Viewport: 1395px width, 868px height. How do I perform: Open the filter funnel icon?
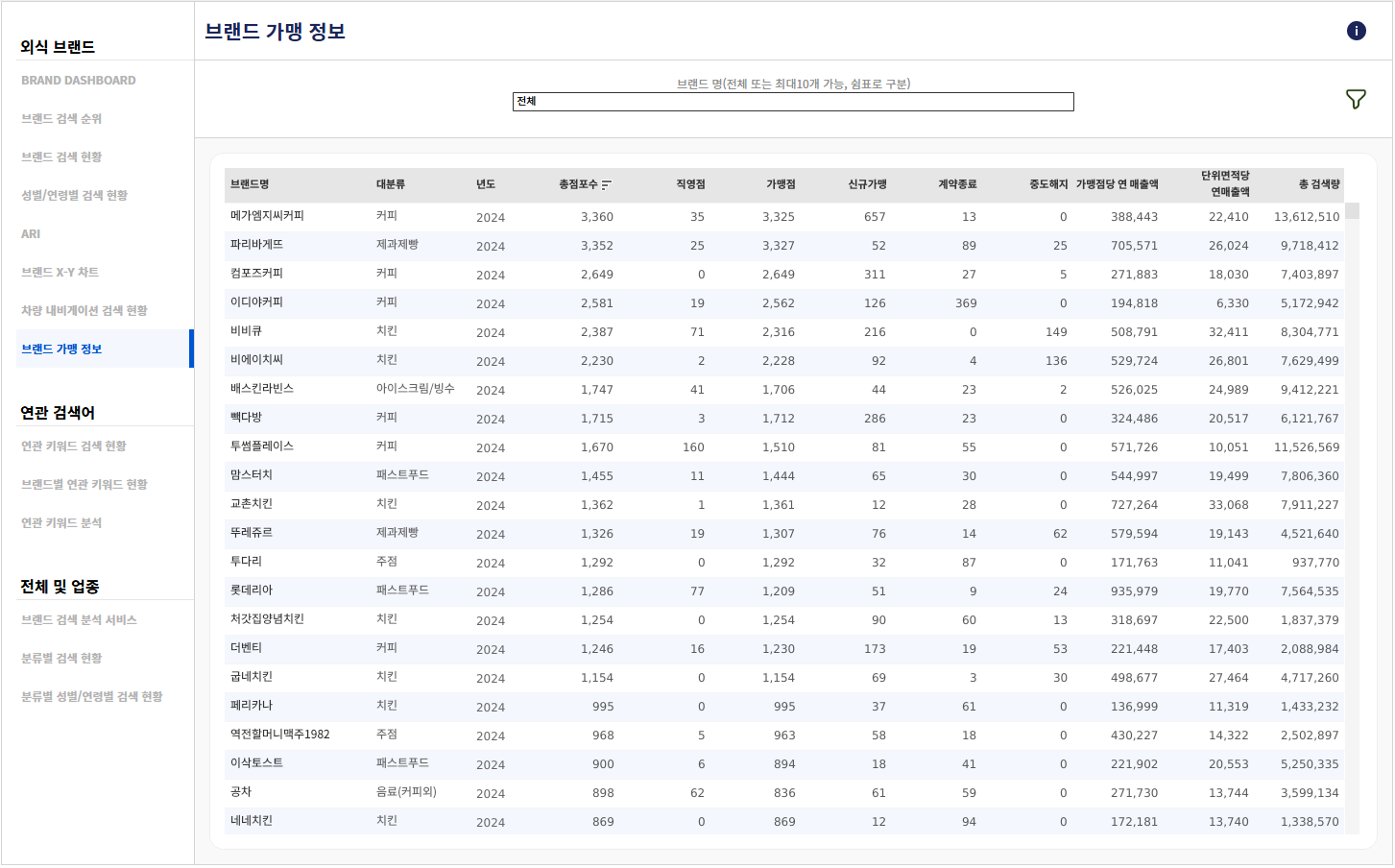pyautogui.click(x=1356, y=99)
